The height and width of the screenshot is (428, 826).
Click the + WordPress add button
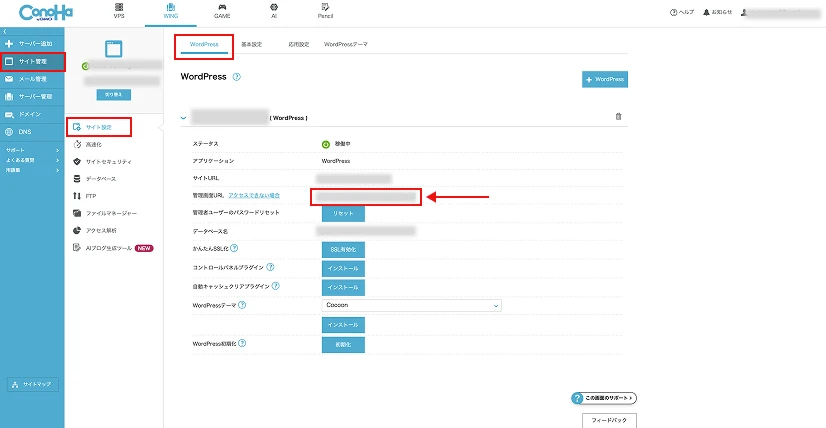pyautogui.click(x=605, y=79)
